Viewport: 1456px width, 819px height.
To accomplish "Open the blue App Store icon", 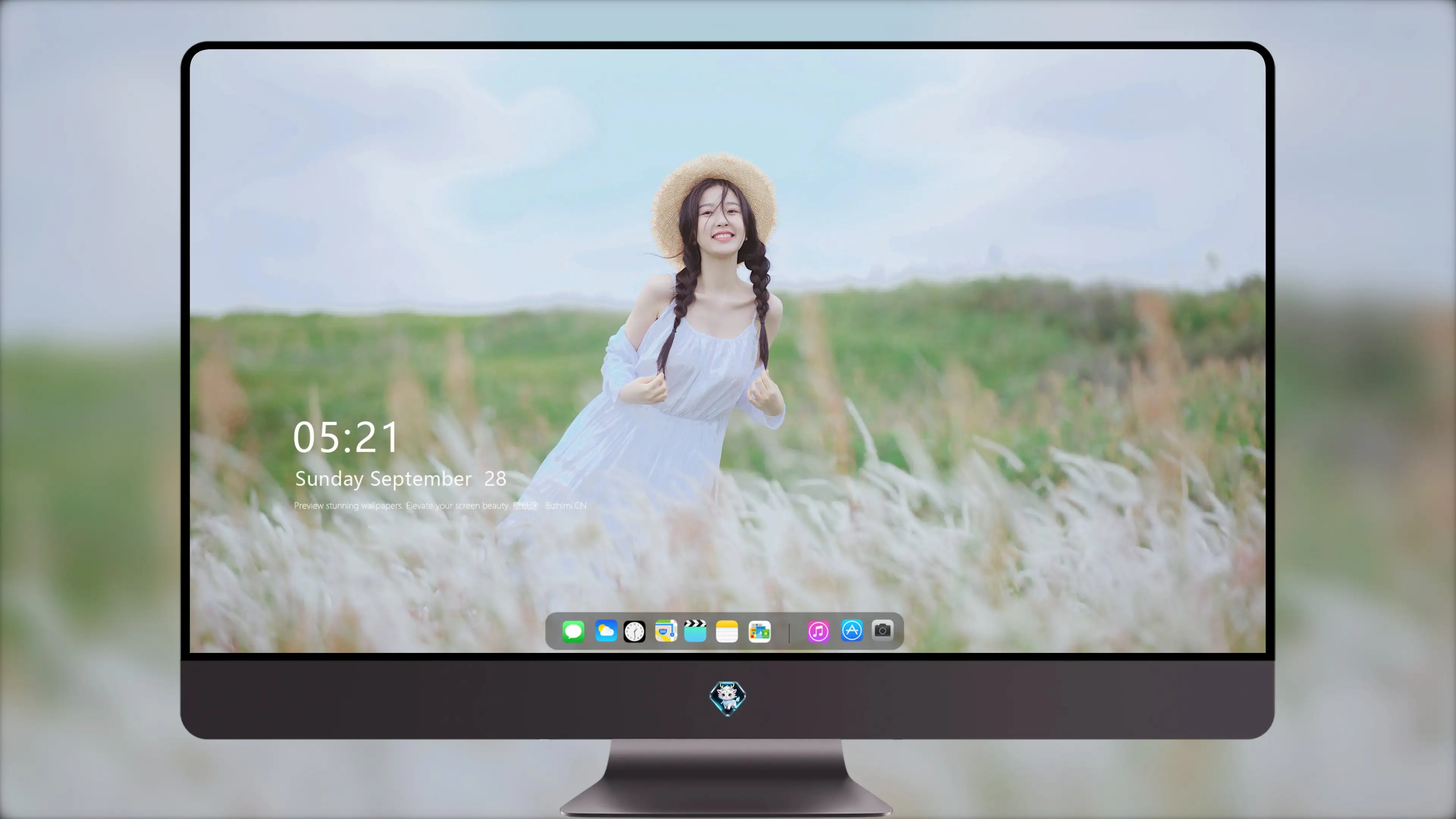I will [x=852, y=630].
